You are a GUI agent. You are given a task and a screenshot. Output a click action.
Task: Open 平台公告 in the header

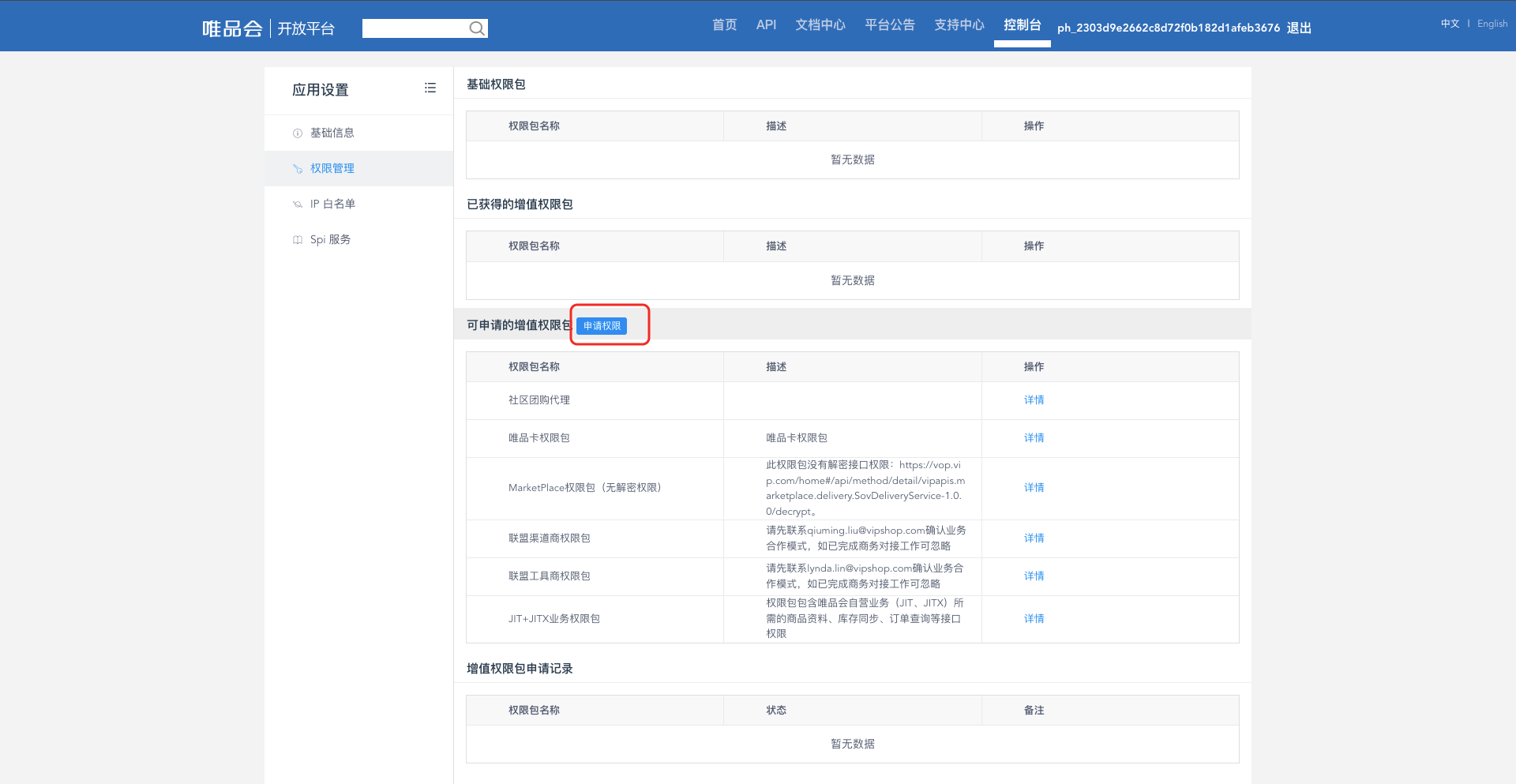click(x=889, y=25)
